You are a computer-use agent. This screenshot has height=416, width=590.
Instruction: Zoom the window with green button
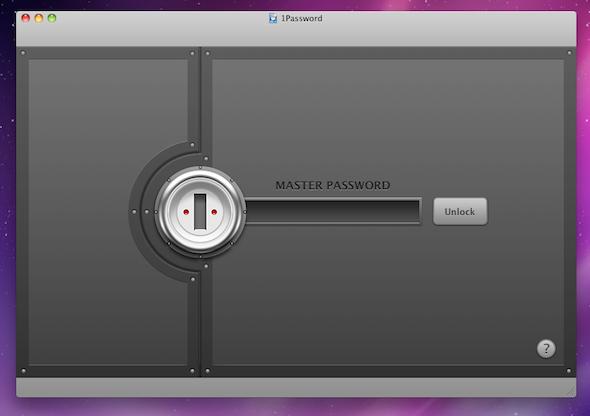52,18
